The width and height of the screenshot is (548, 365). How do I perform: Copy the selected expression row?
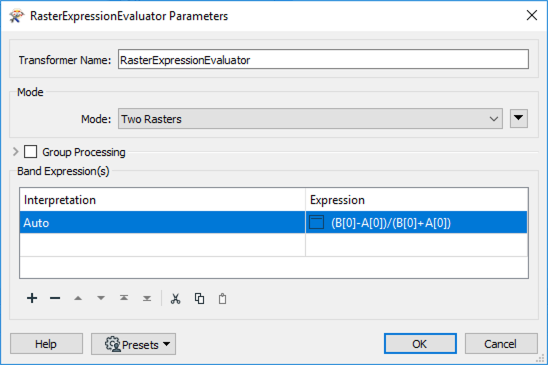click(x=199, y=299)
